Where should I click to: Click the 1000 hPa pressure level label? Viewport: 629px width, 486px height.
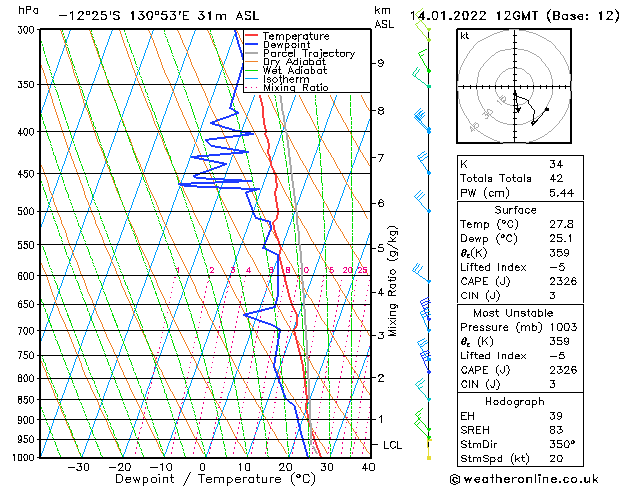(24, 458)
